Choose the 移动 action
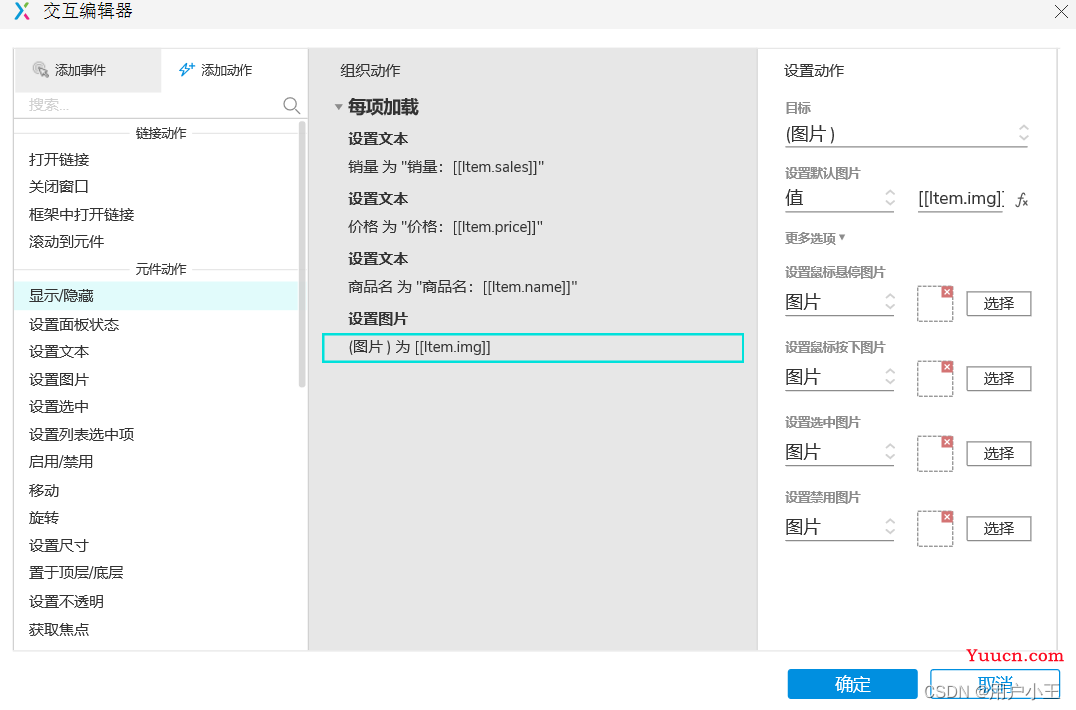Screen dimensions: 1076x710 (x=44, y=490)
